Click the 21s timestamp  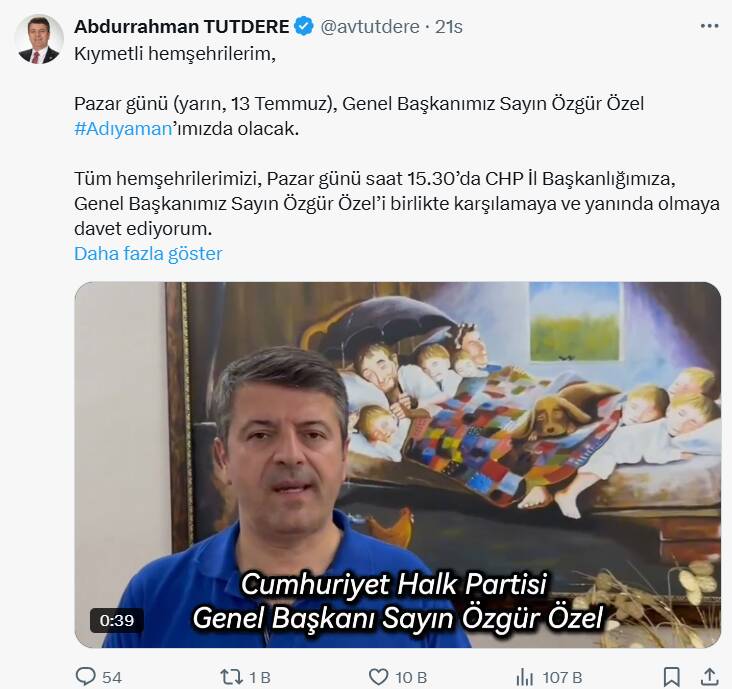[449, 27]
